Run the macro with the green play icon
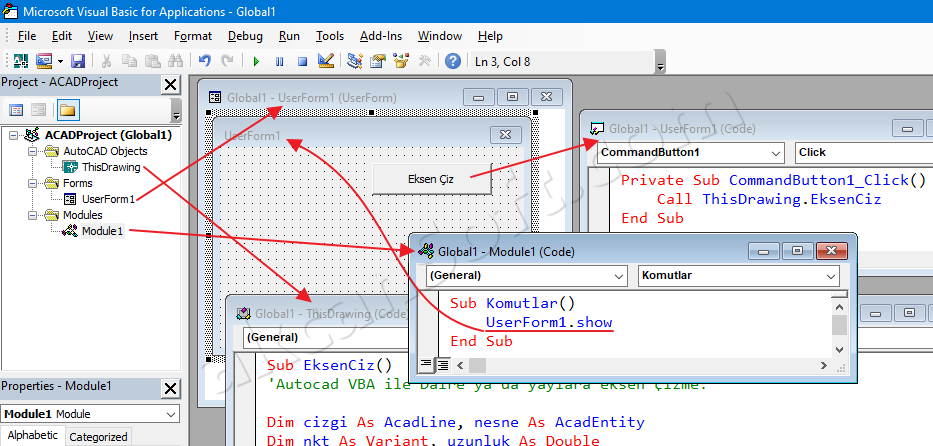 (256, 61)
